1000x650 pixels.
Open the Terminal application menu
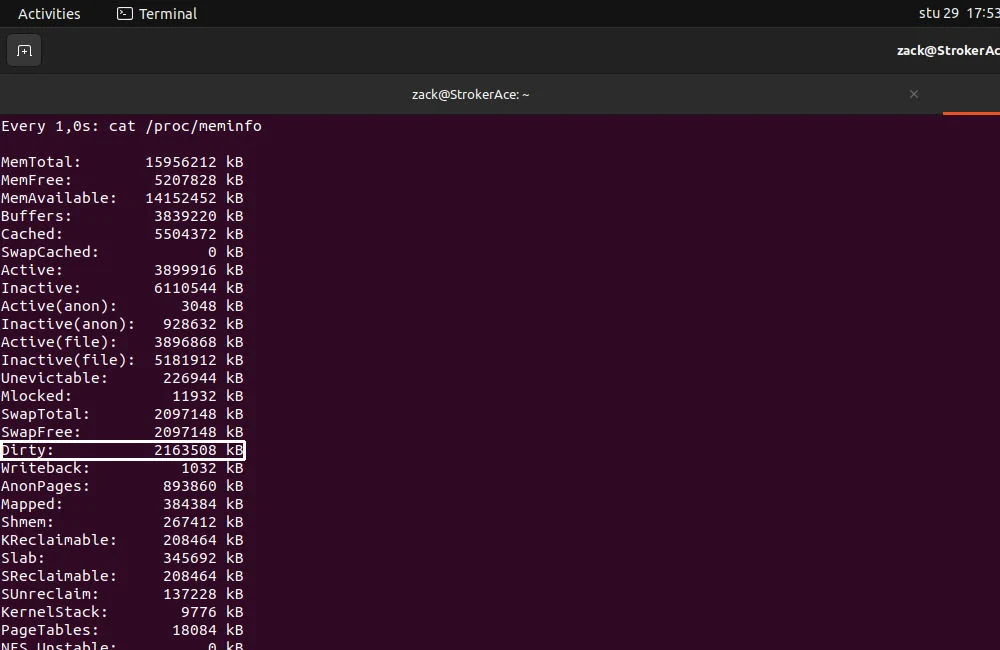[x=156, y=13]
